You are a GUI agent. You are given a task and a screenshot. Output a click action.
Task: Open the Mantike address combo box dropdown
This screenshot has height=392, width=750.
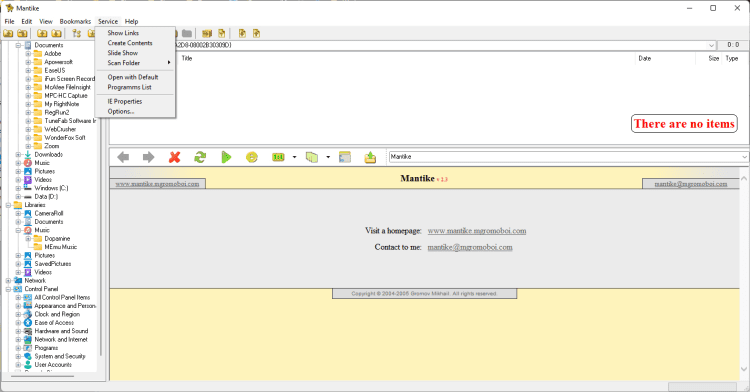744,157
